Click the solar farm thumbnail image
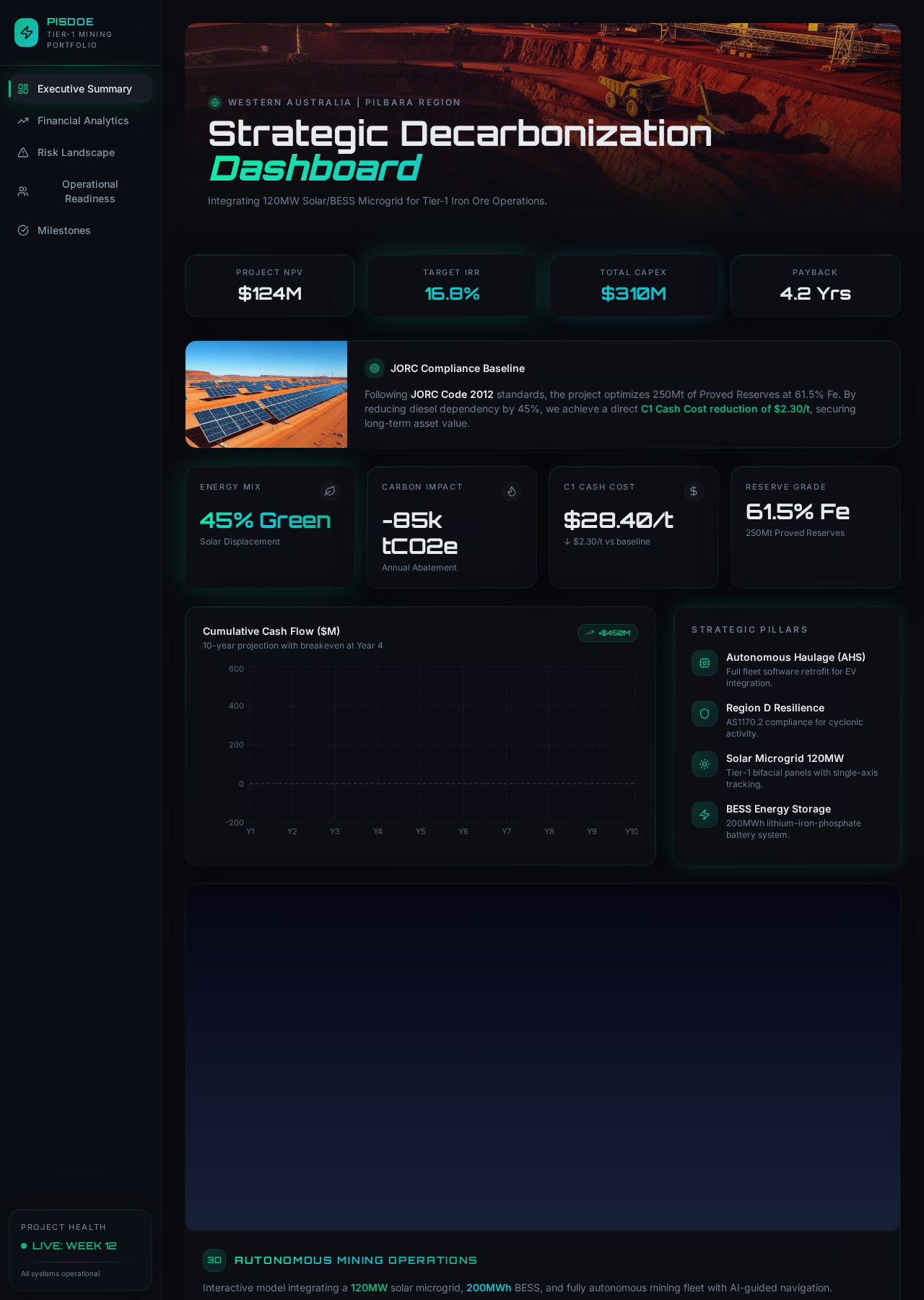 266,394
